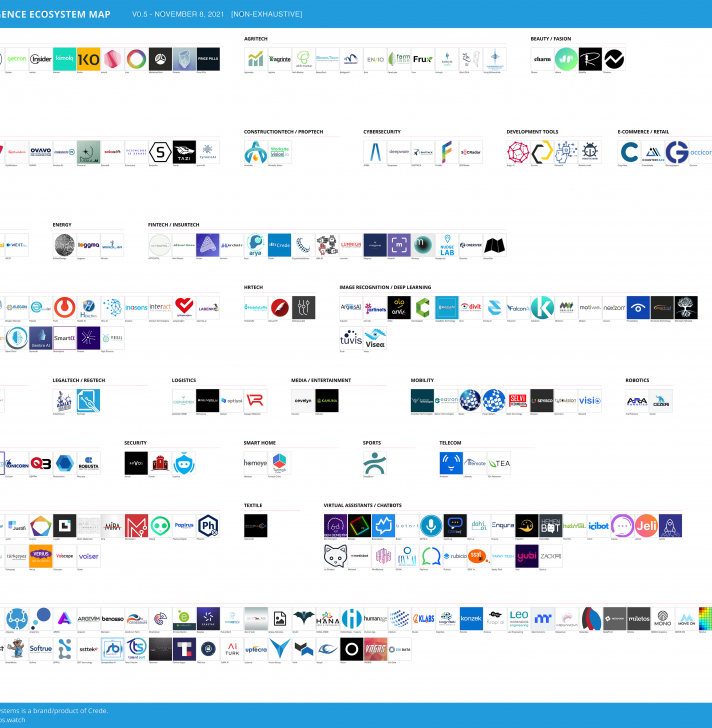Select the Frux logo in Agritech
712x728 pixels.
point(423,59)
